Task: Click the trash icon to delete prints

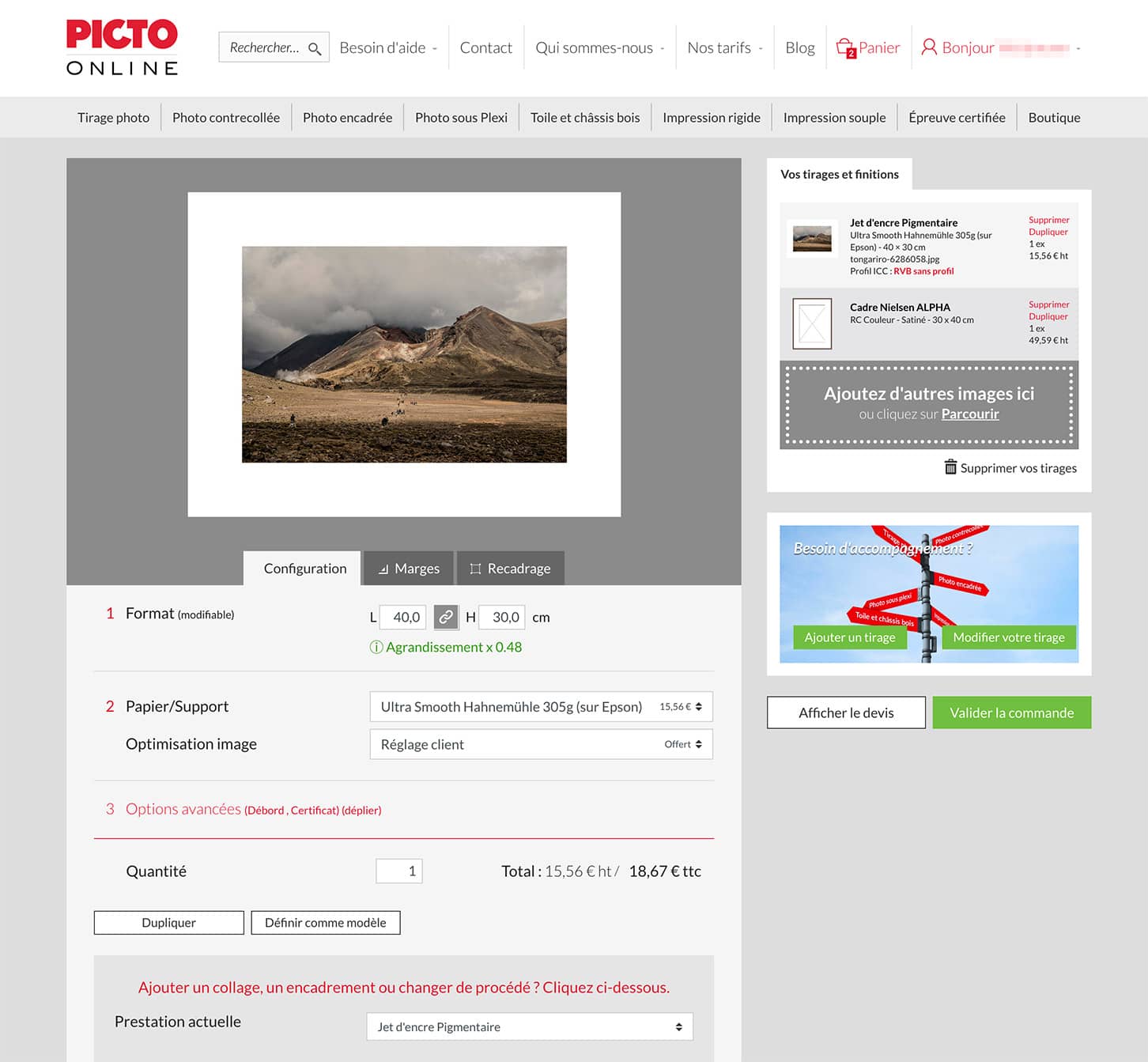Action: 950,467
